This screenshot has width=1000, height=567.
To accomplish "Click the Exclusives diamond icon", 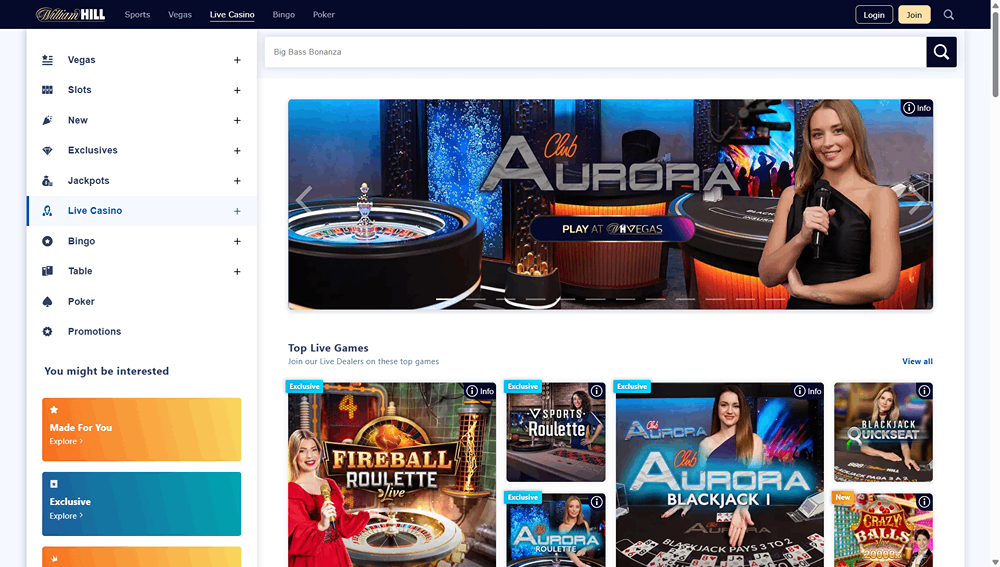I will point(47,151).
